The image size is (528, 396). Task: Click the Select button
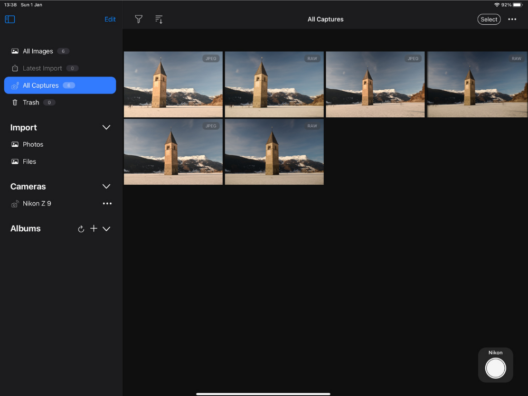click(489, 19)
